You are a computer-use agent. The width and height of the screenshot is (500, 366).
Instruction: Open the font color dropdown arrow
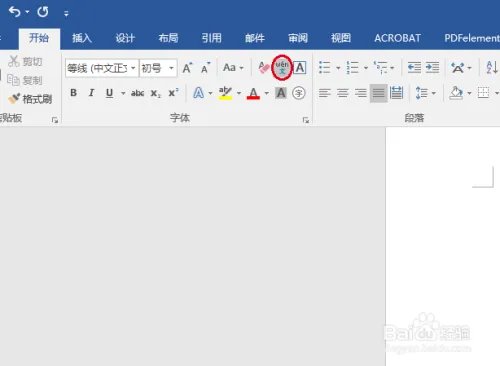point(267,93)
